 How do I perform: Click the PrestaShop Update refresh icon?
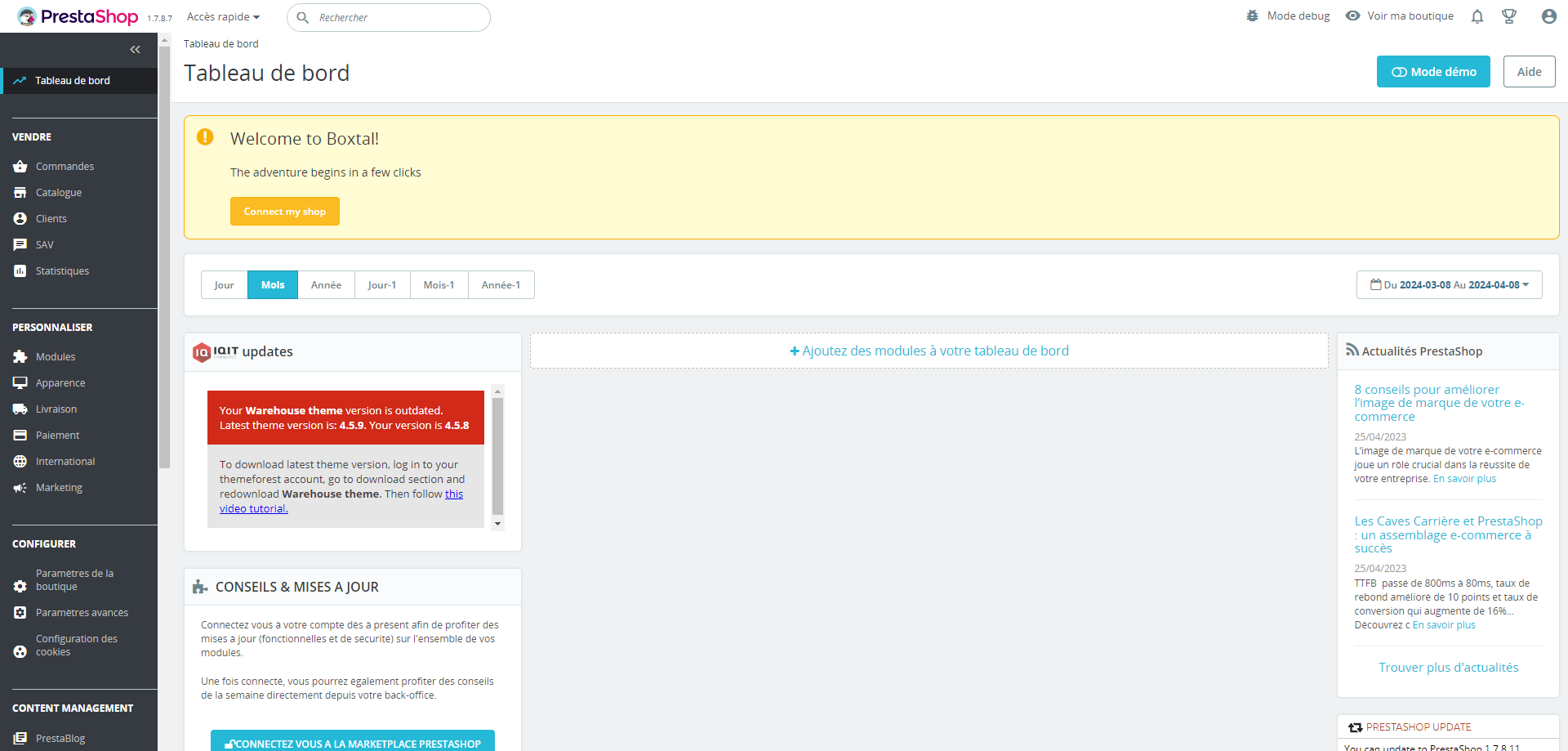1356,727
